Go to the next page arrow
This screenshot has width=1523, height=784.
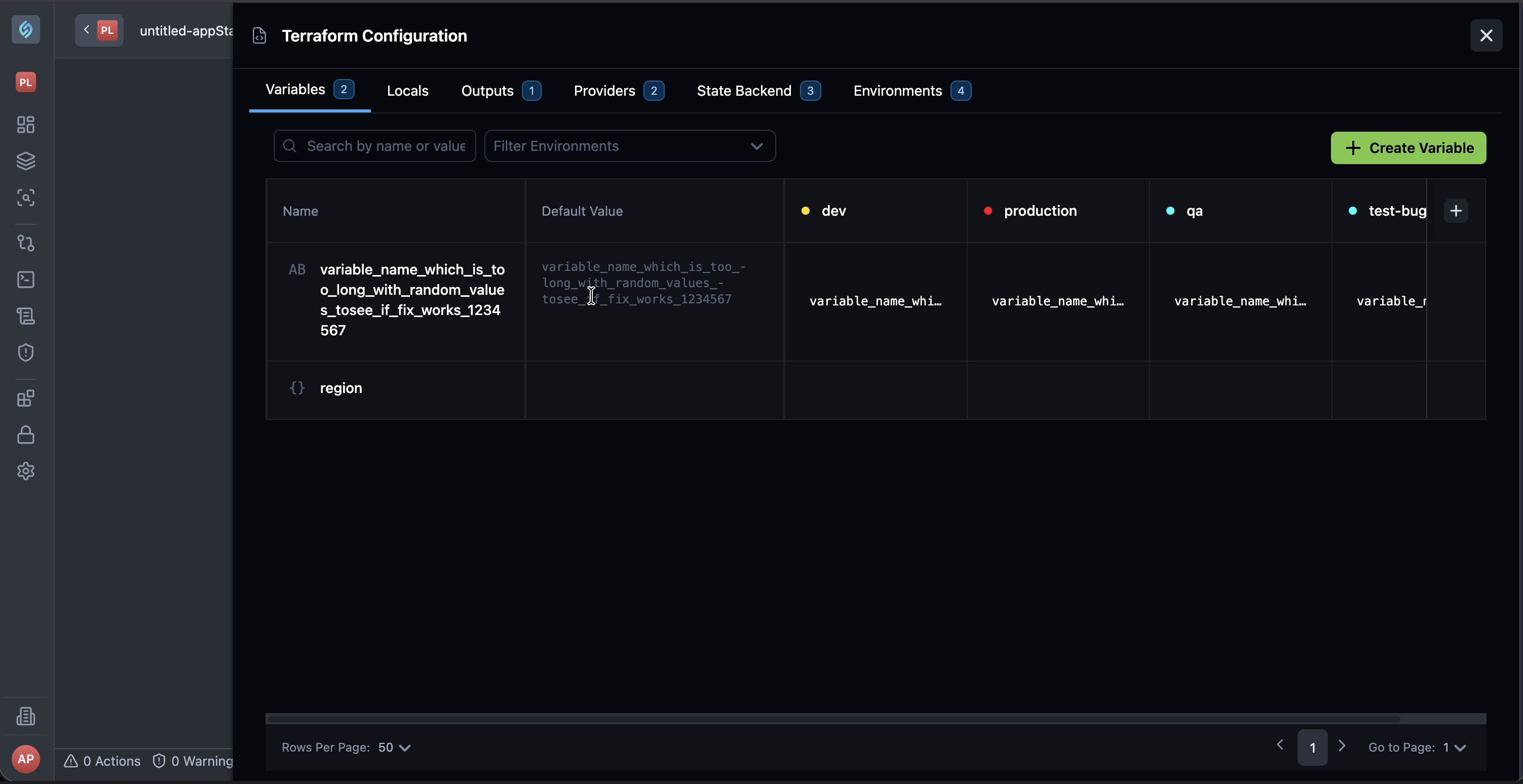(1342, 746)
